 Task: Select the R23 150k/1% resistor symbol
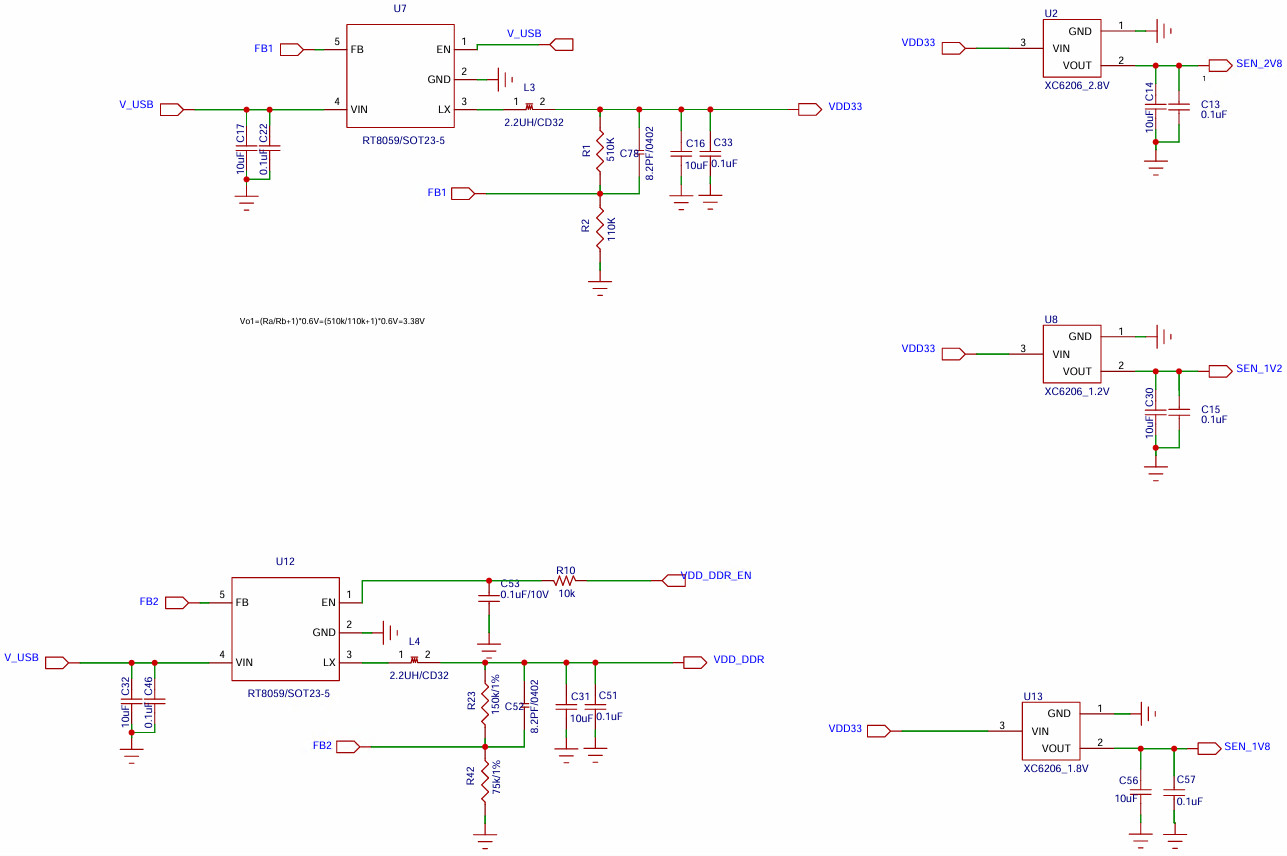pos(485,704)
